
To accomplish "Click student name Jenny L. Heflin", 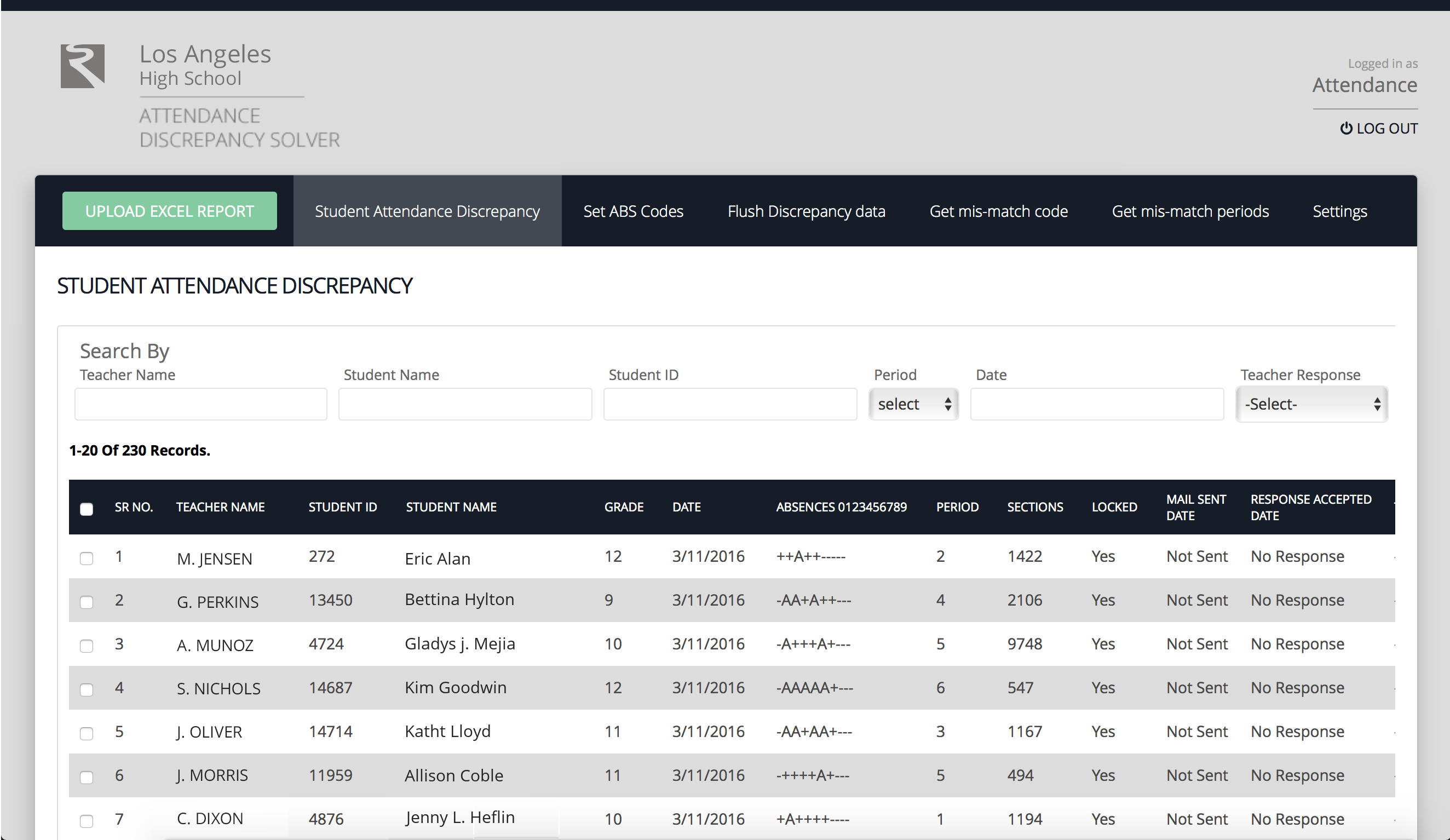I will click(460, 818).
